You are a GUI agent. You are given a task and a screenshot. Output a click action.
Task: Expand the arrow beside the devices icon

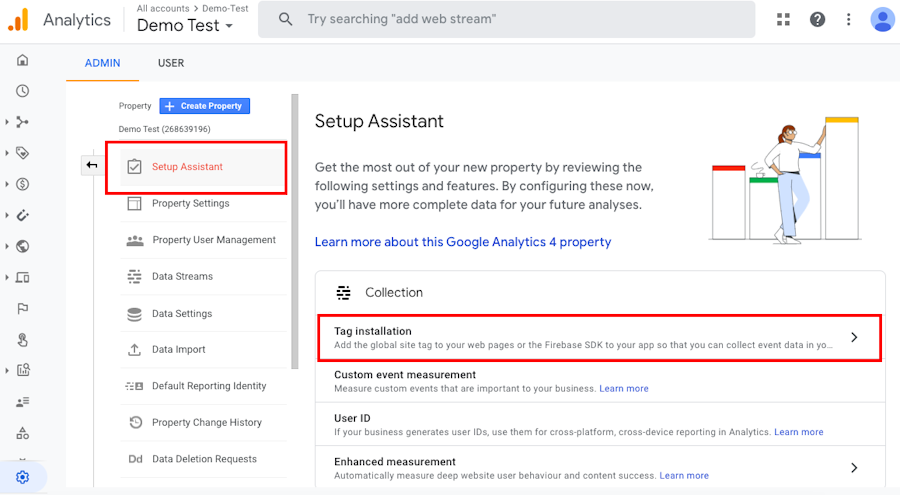6,277
